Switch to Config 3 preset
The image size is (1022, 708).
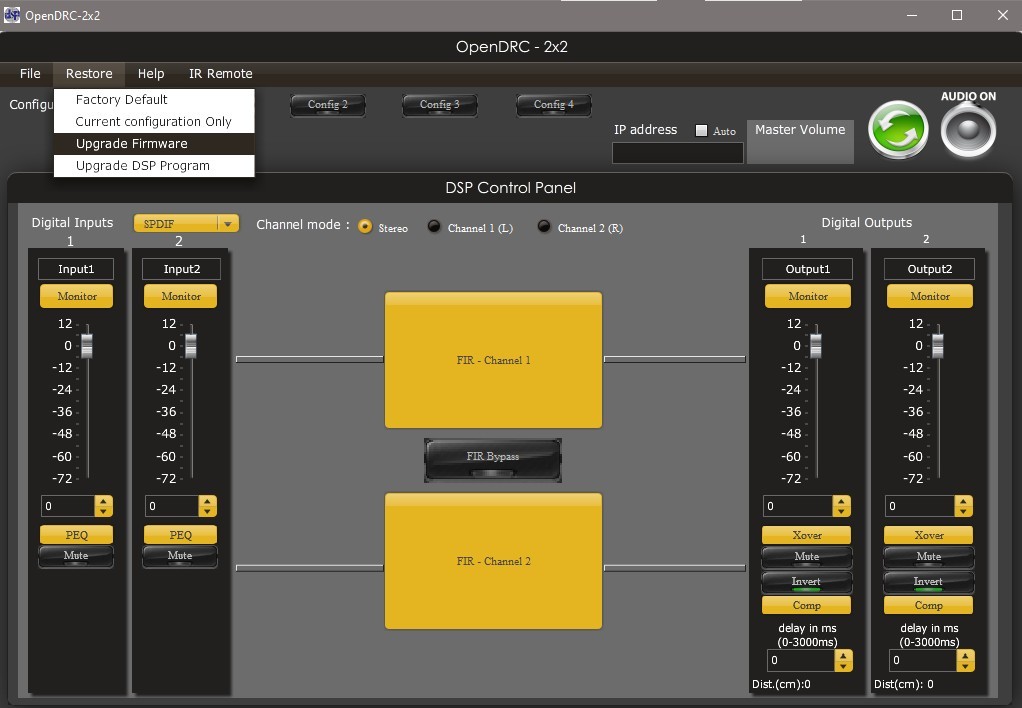[439, 105]
